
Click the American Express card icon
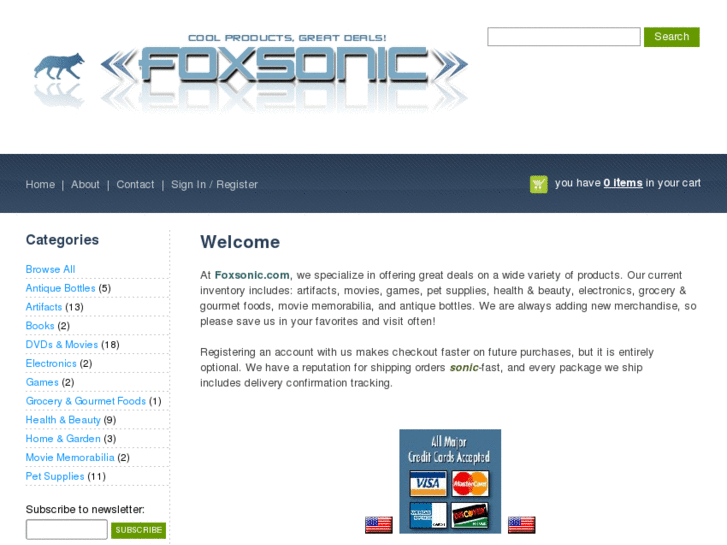tap(428, 515)
